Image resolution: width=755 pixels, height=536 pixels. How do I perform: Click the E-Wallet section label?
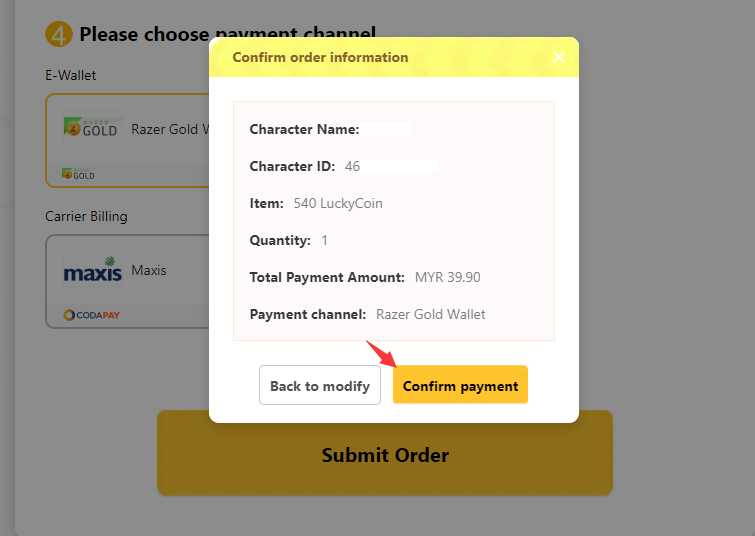coord(70,75)
